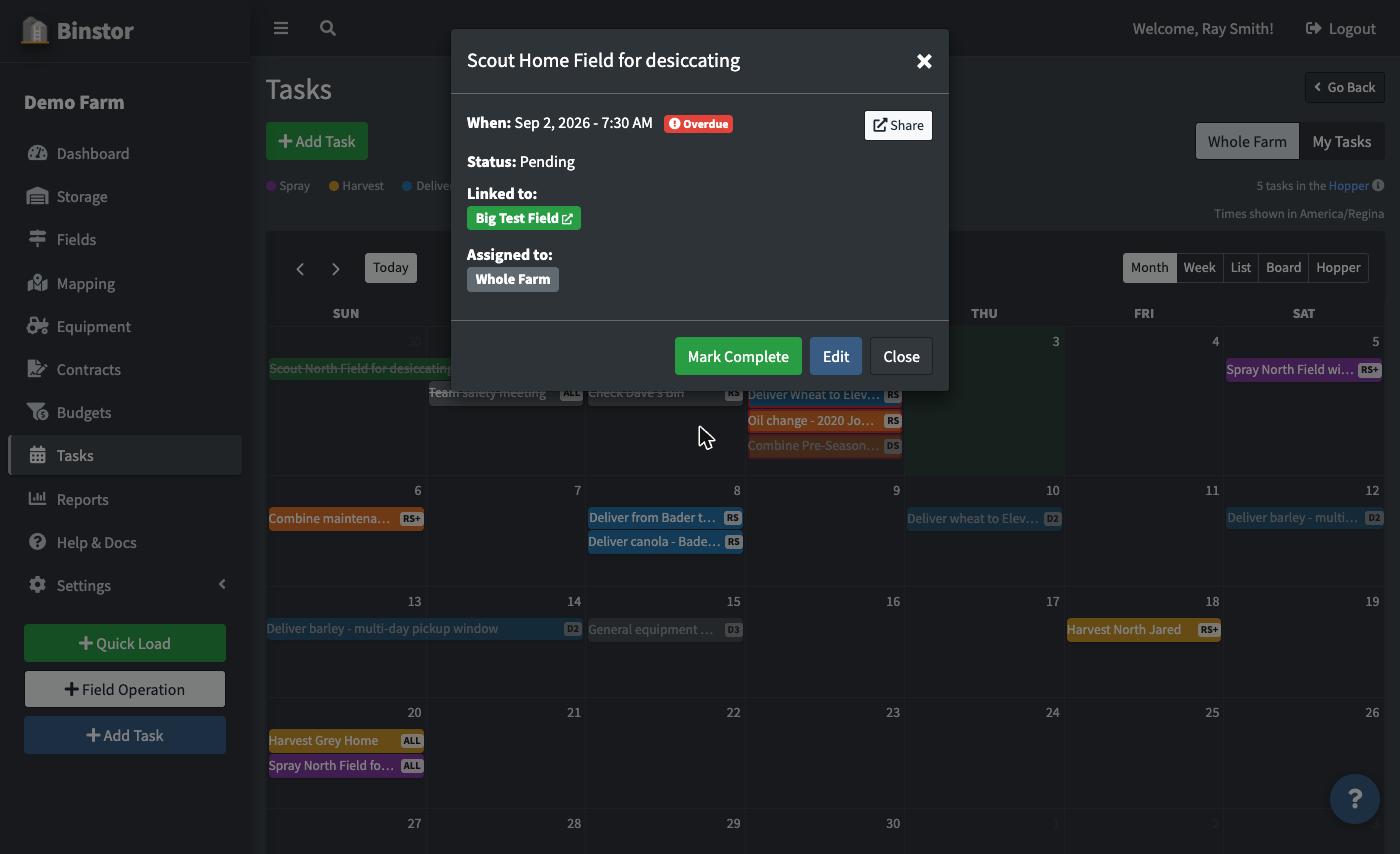Click the Field Operation button
1400x854 pixels.
pyautogui.click(x=125, y=689)
